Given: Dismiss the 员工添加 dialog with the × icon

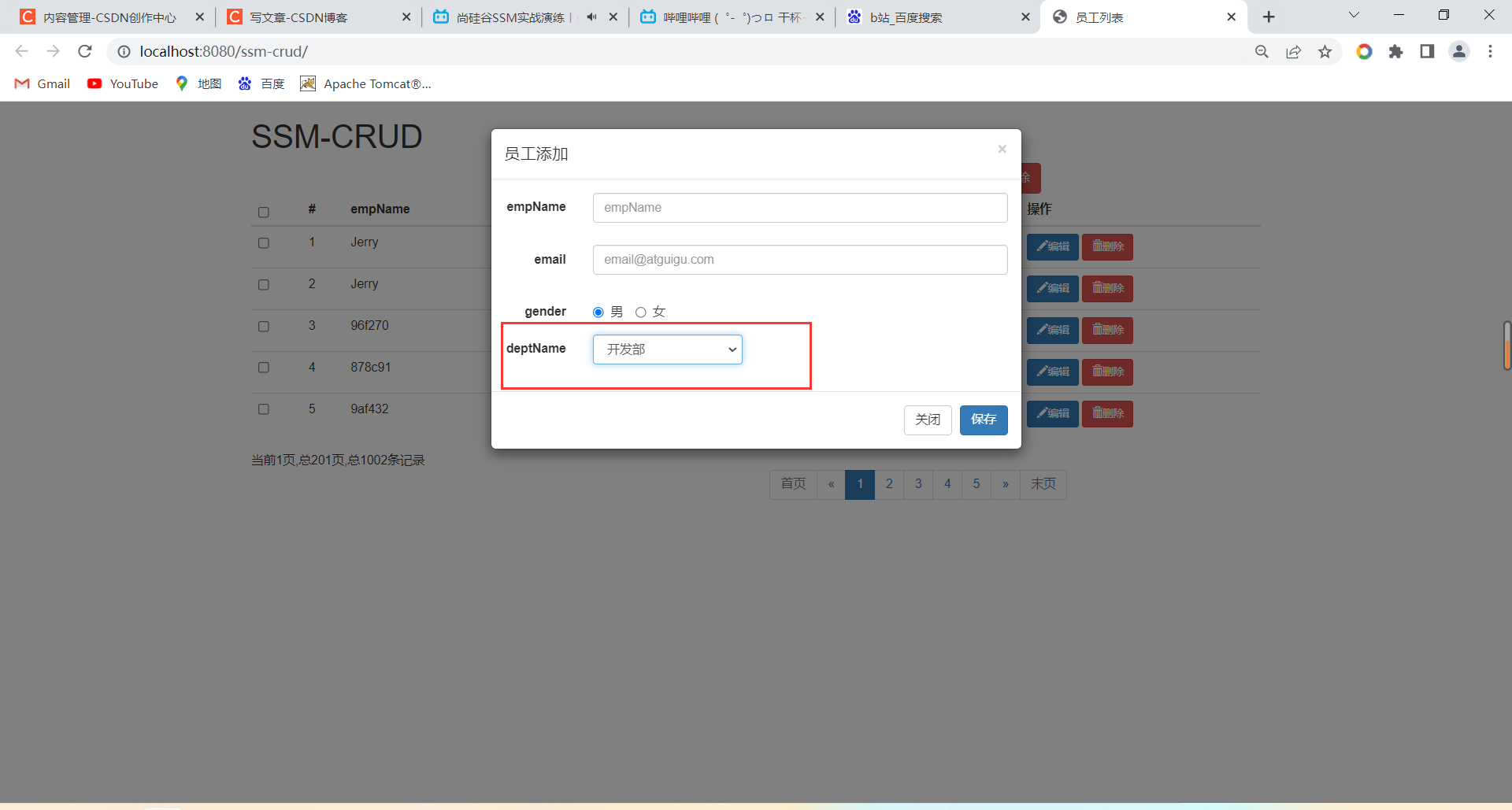Looking at the screenshot, I should pos(1002,149).
